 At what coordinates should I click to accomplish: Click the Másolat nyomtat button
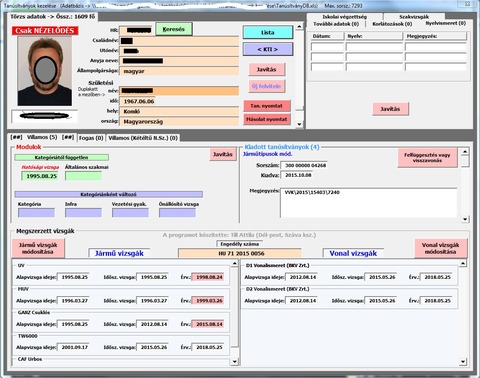[267, 119]
